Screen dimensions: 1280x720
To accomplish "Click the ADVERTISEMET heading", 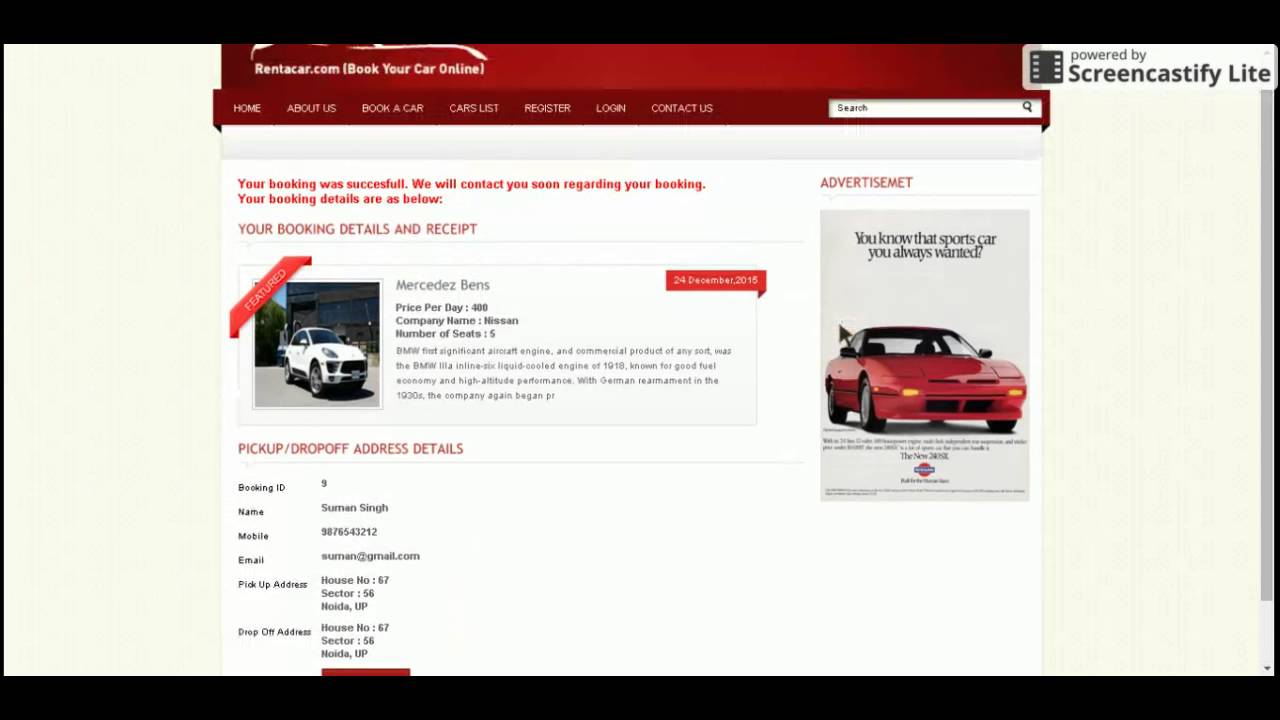I will 866,183.
